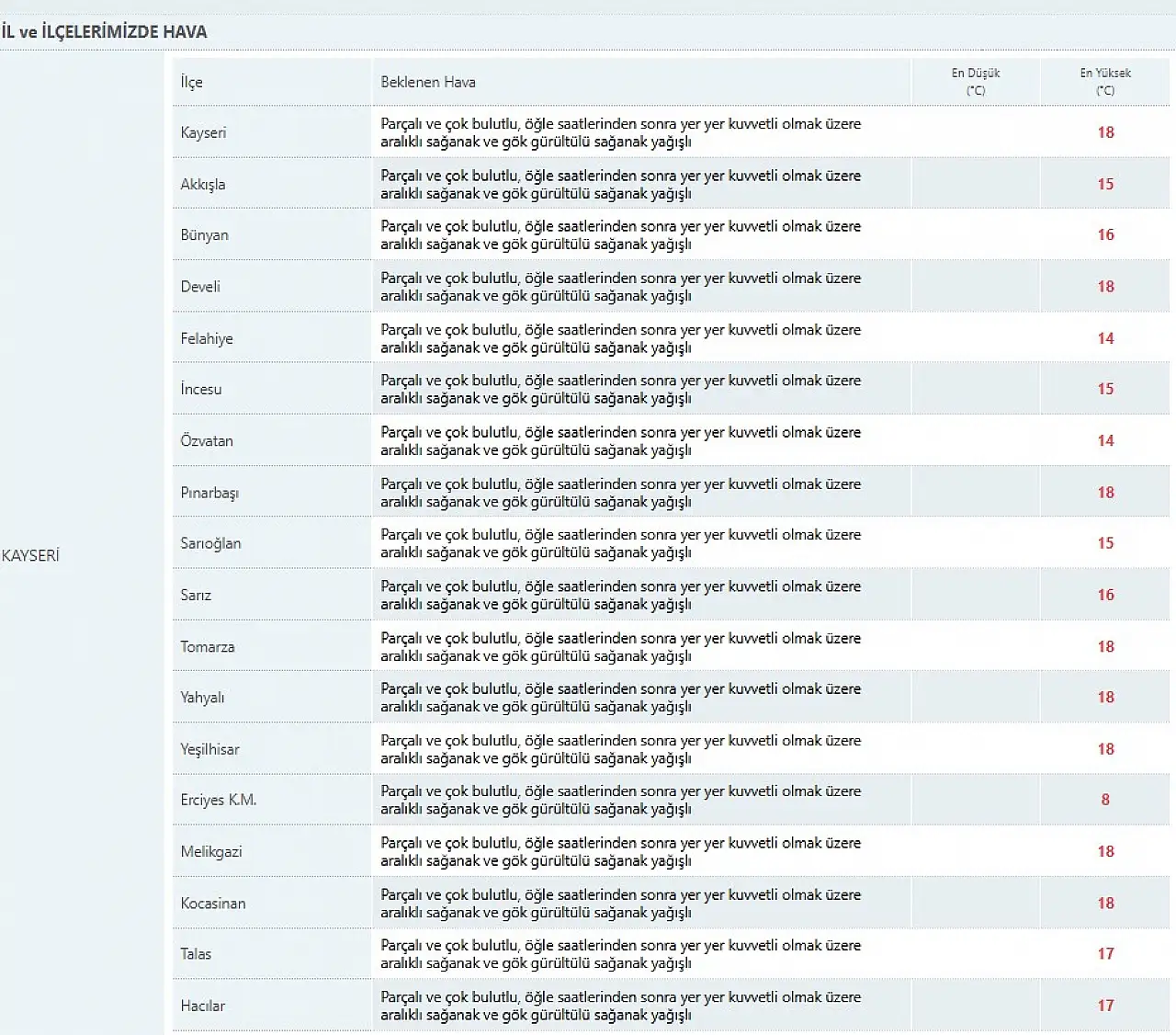Click the İL ve İLÇELERİMİZDE HAVA heading

105,31
